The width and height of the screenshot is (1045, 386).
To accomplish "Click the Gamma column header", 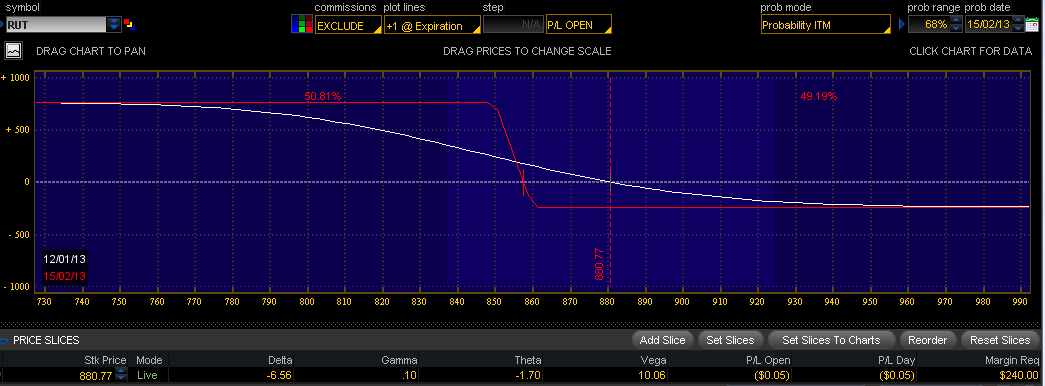I will (399, 359).
